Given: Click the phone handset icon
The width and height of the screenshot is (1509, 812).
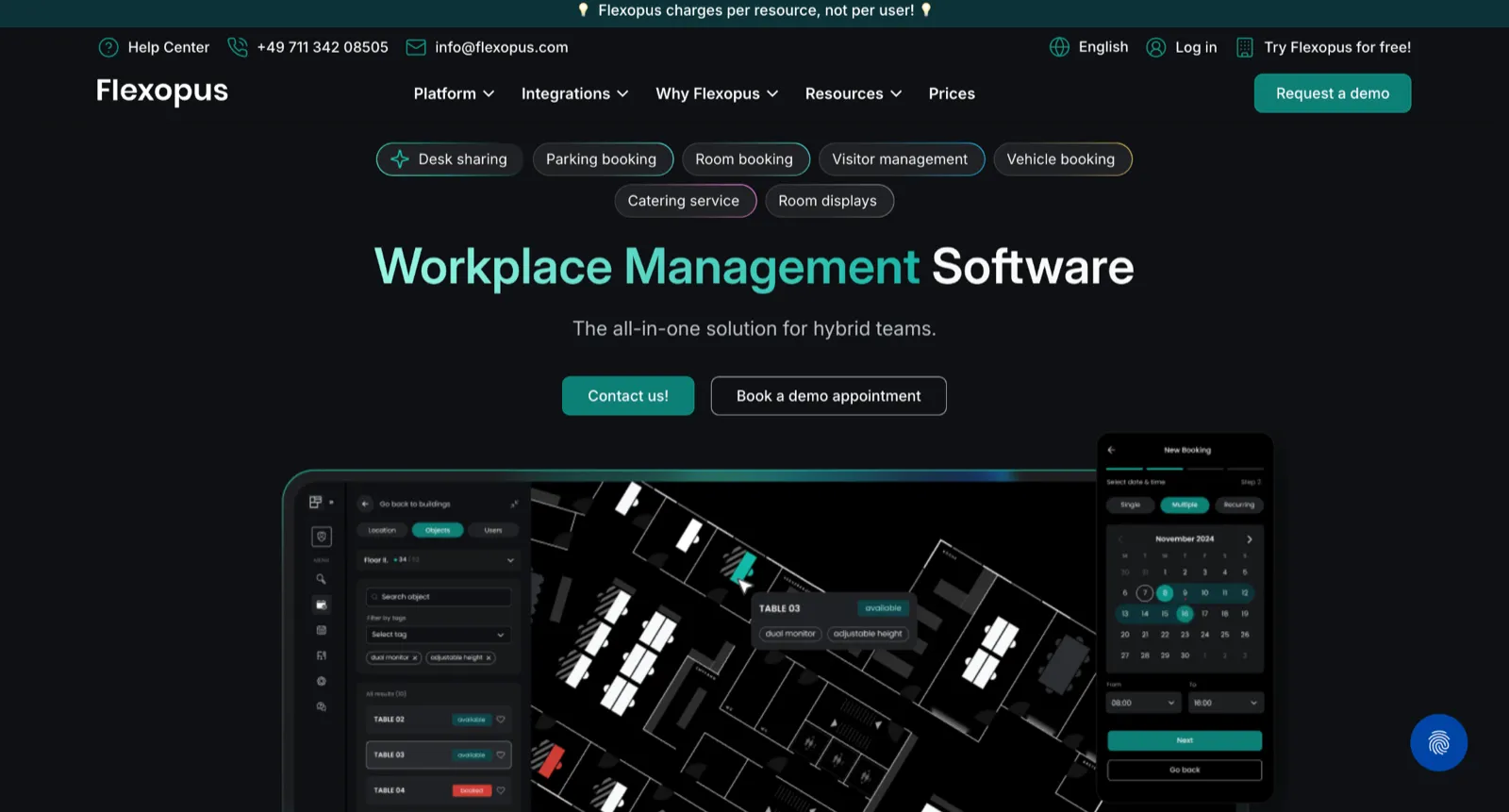Looking at the screenshot, I should pos(238,47).
